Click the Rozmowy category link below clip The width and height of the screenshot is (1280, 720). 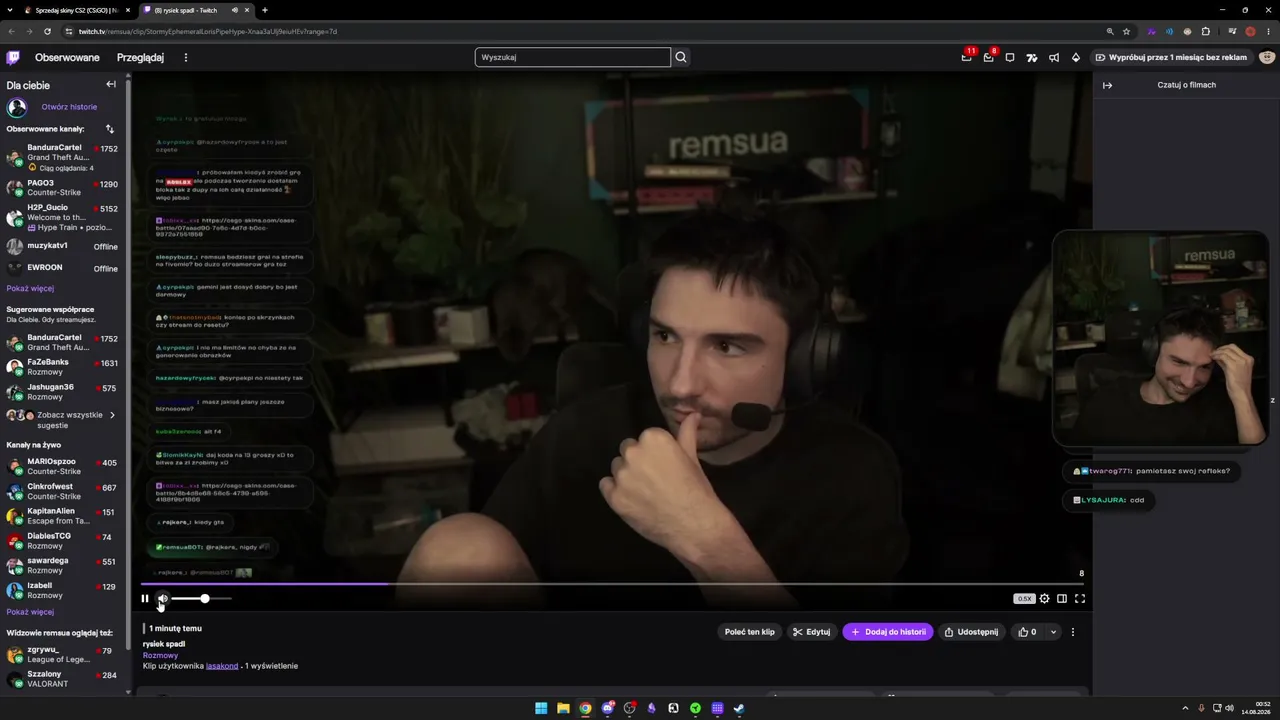pos(160,655)
